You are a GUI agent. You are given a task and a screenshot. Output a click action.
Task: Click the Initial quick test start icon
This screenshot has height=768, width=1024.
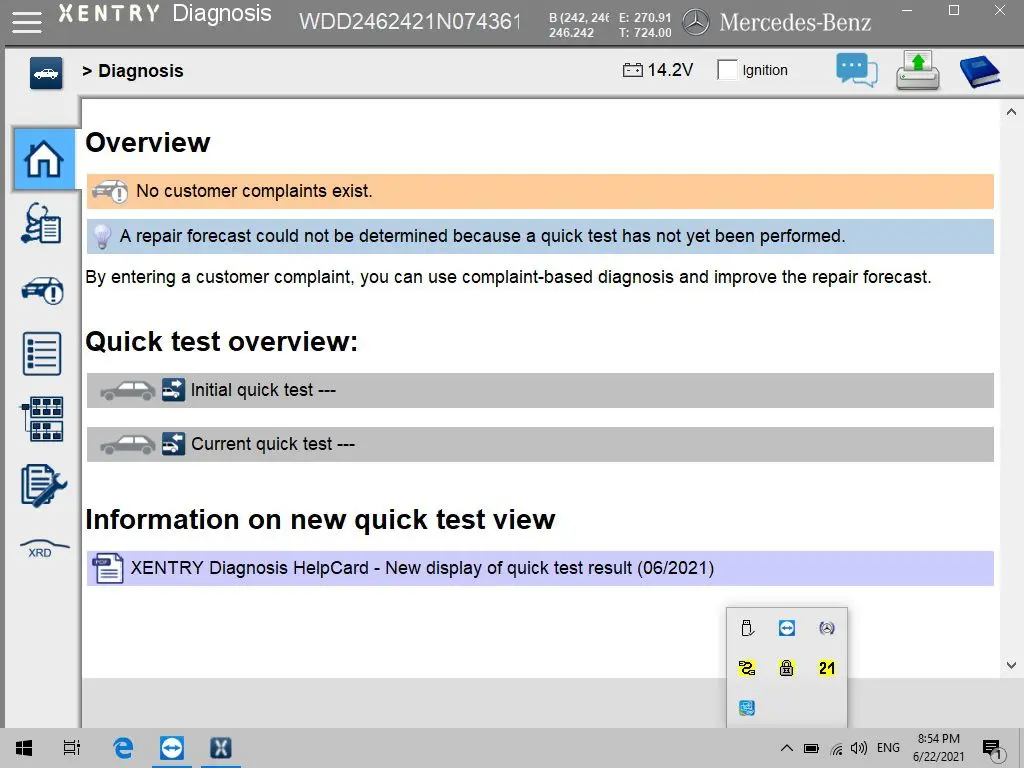pyautogui.click(x=174, y=390)
